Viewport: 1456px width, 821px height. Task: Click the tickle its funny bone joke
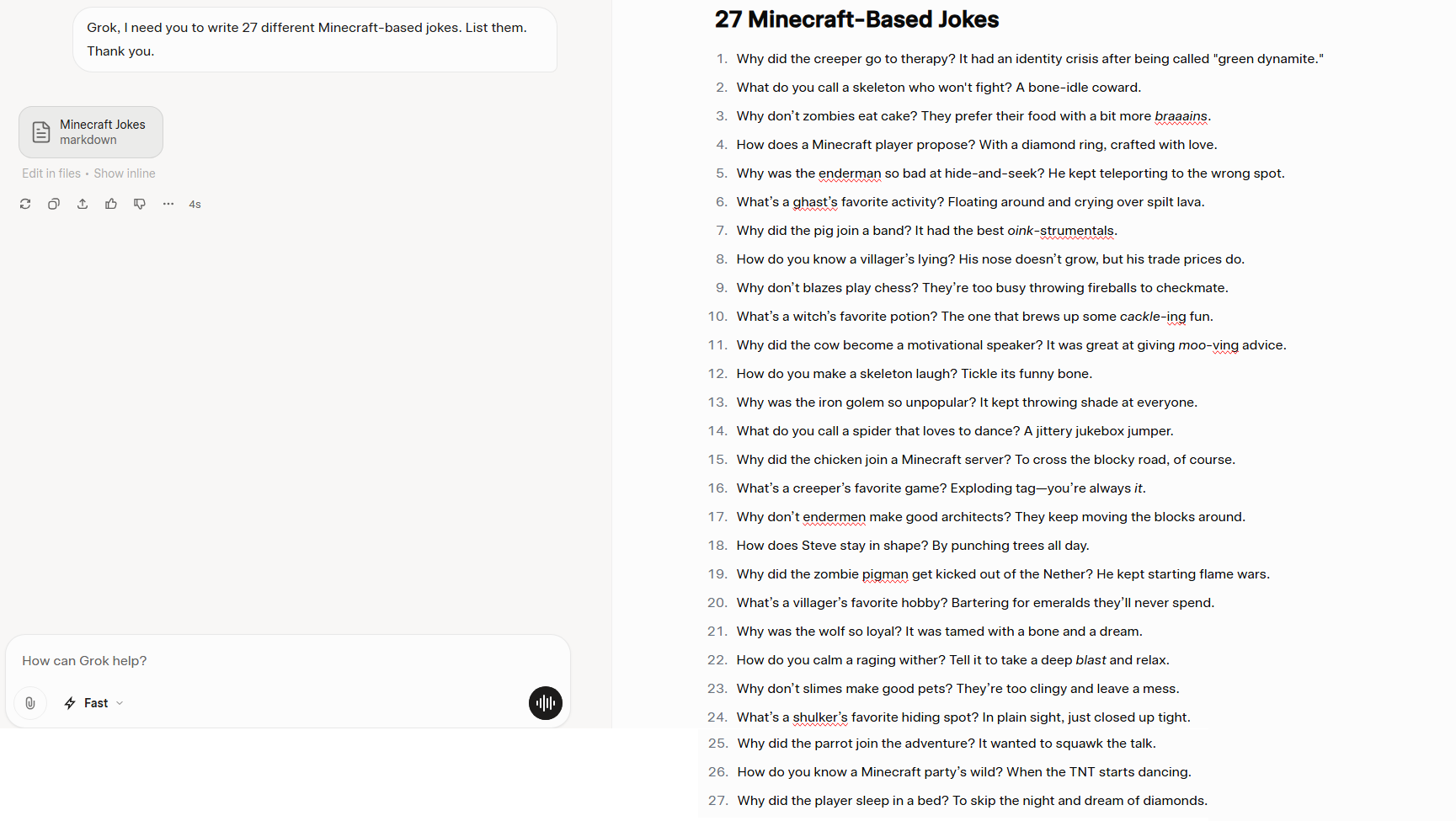coord(915,374)
